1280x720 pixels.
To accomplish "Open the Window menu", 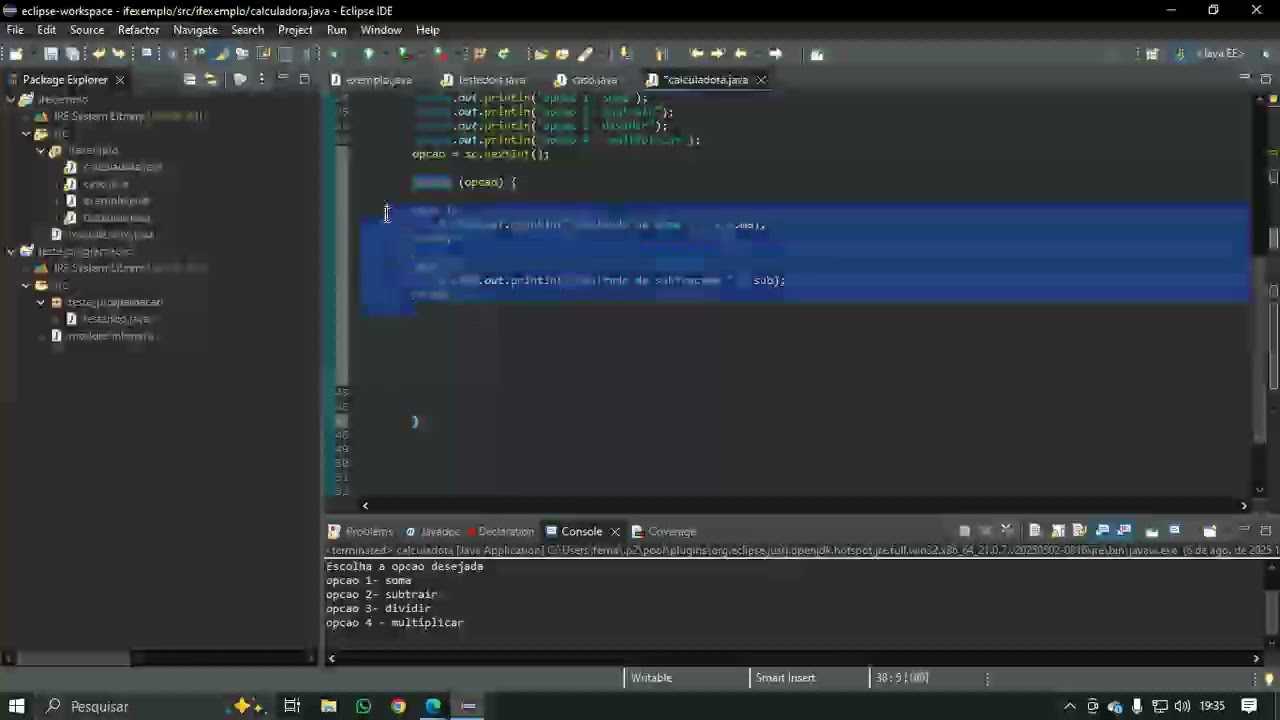I will click(x=381, y=30).
